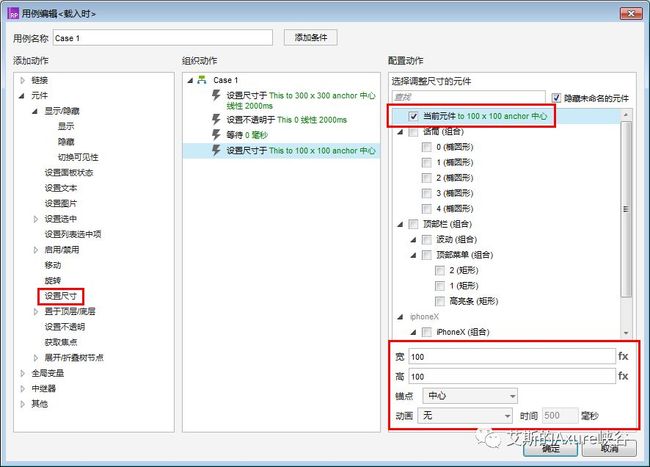Check the 3 (椭圆形) checkbox
Screen dimensions: 650x467
tap(427, 193)
